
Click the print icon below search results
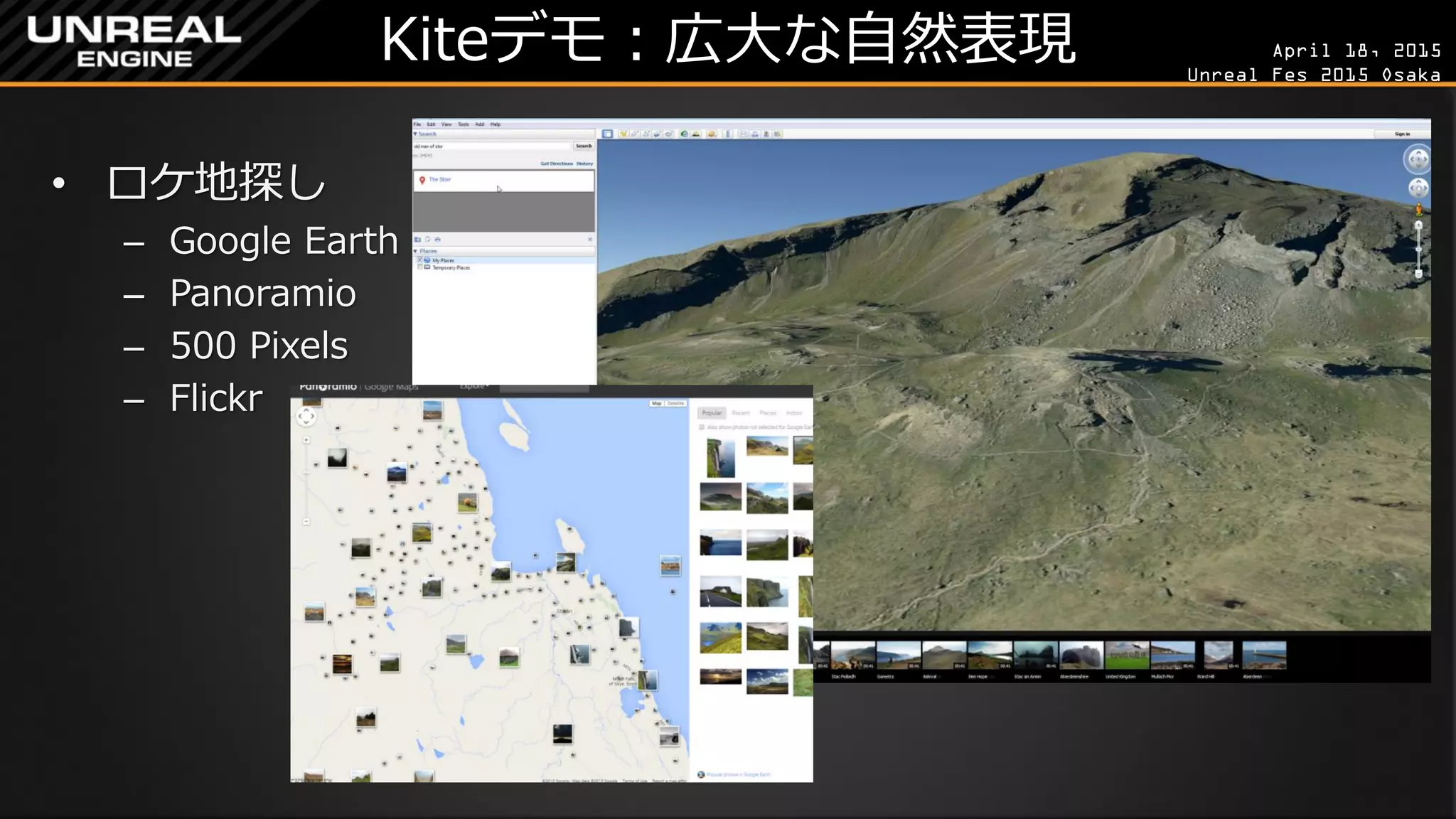pos(437,240)
